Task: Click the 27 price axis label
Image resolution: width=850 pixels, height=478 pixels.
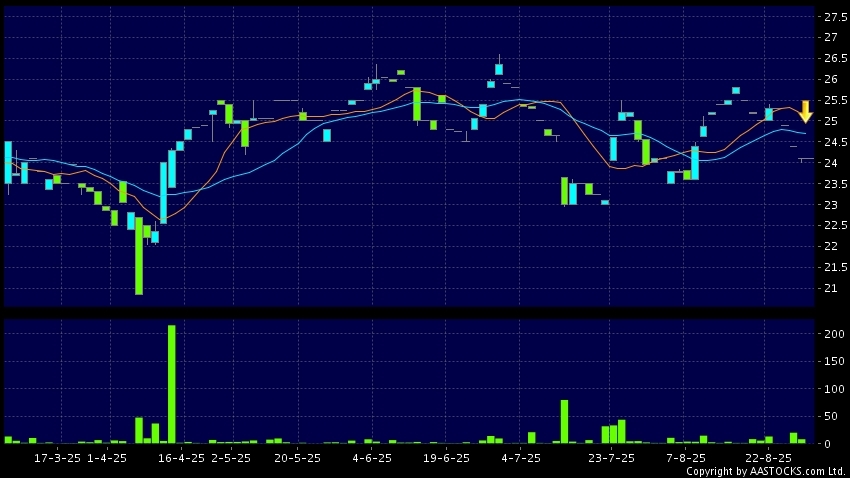Action: point(830,37)
